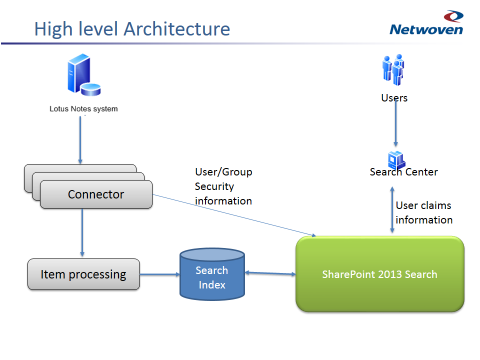Screen dimensions: 480x360
Task: Click the Lotus Notes server icon
Action: tap(84, 75)
